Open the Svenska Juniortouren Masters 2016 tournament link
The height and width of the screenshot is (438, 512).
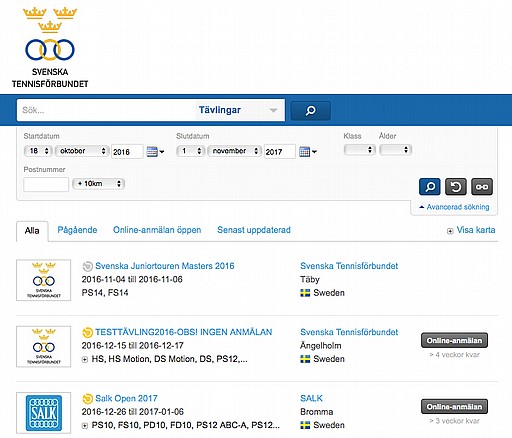tap(165, 266)
